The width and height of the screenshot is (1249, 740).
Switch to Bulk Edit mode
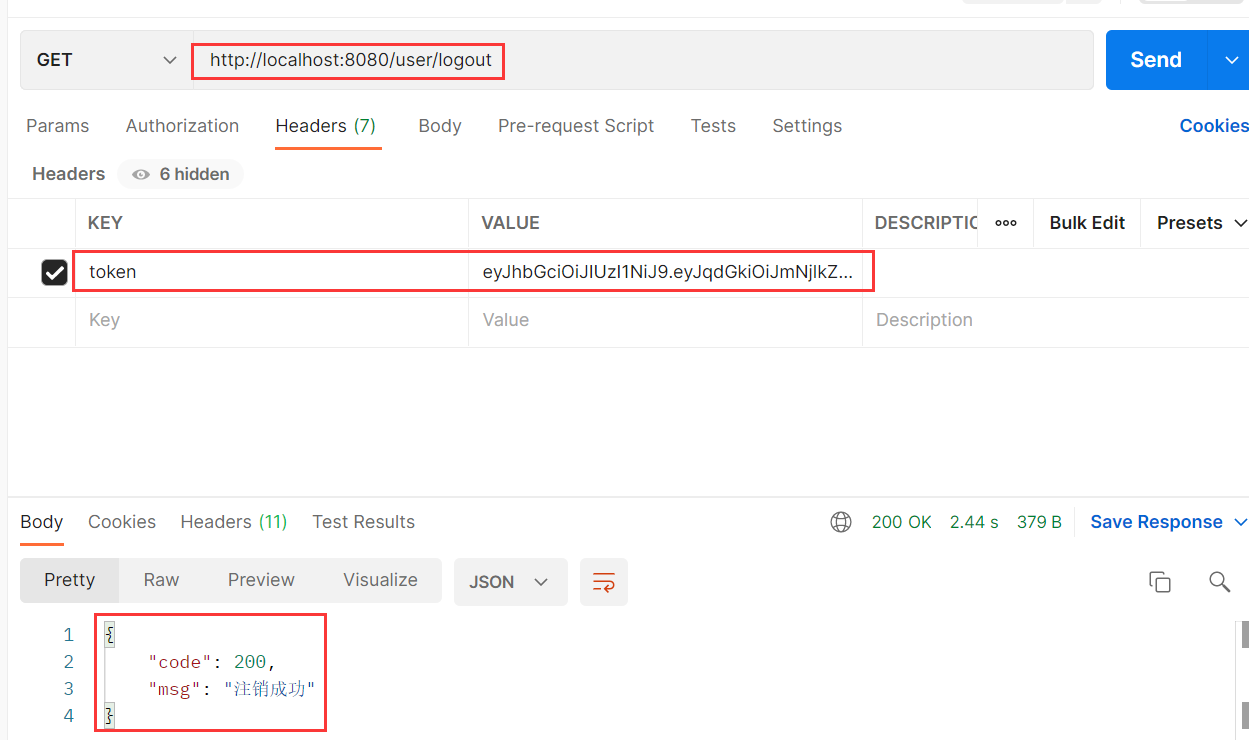(x=1087, y=223)
